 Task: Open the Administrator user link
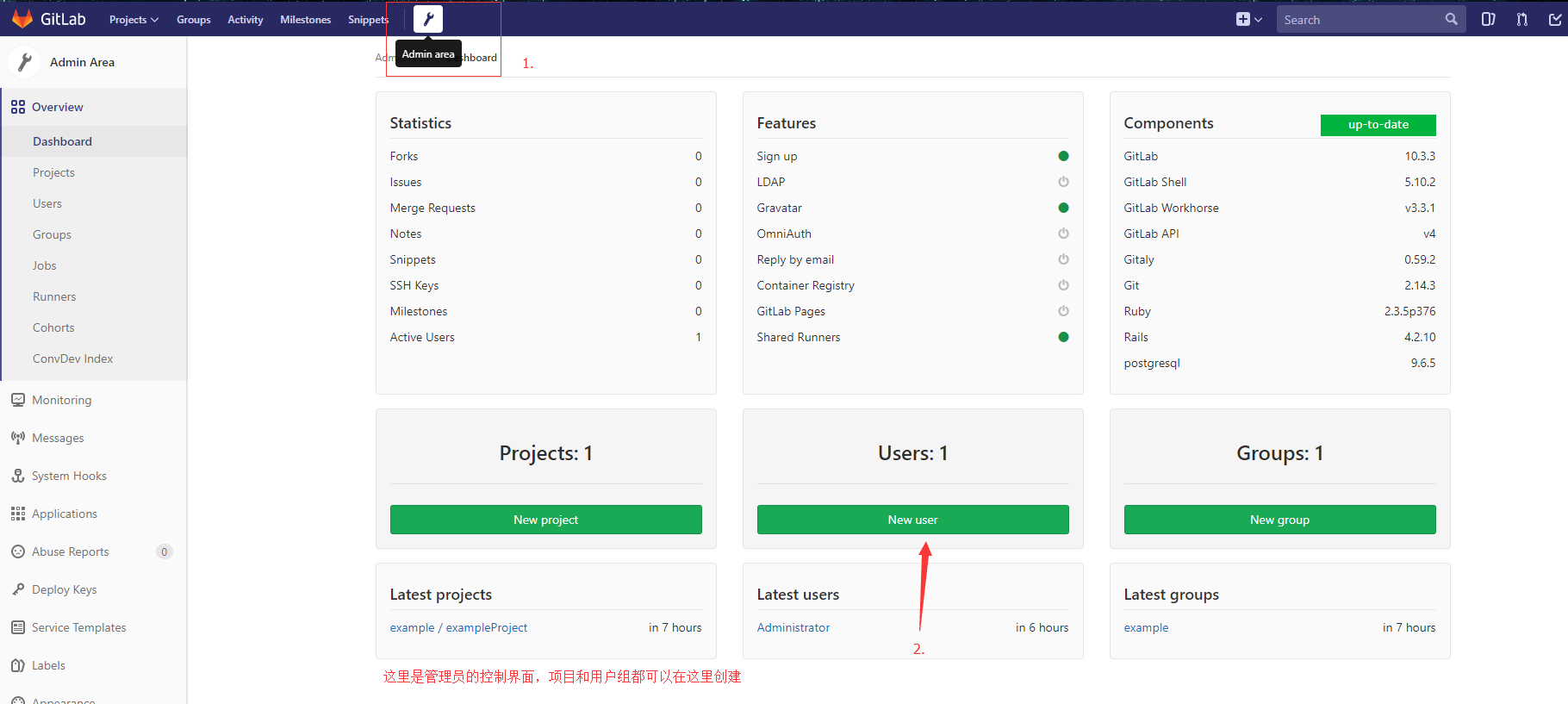tap(793, 627)
